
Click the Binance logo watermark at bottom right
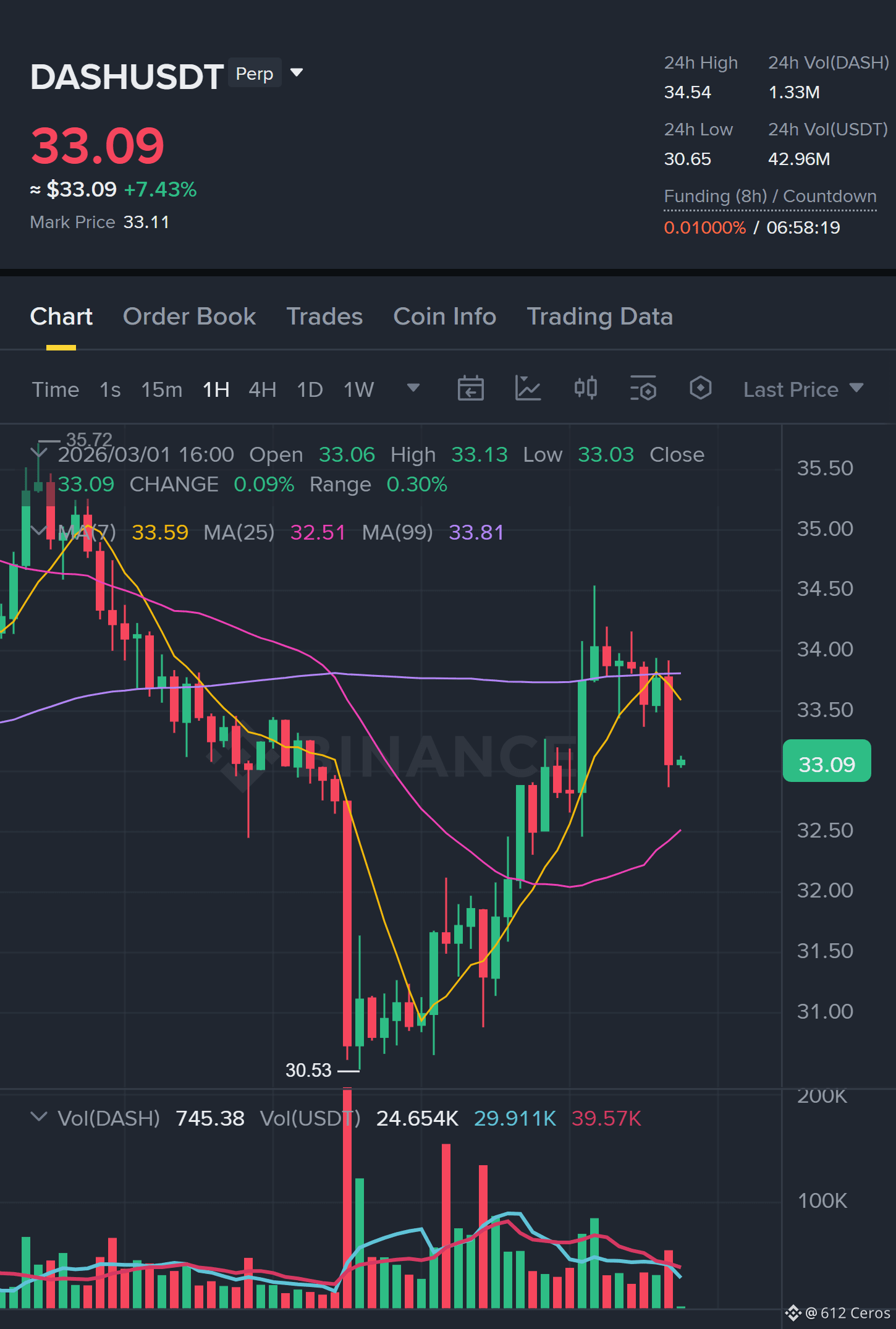[793, 1313]
